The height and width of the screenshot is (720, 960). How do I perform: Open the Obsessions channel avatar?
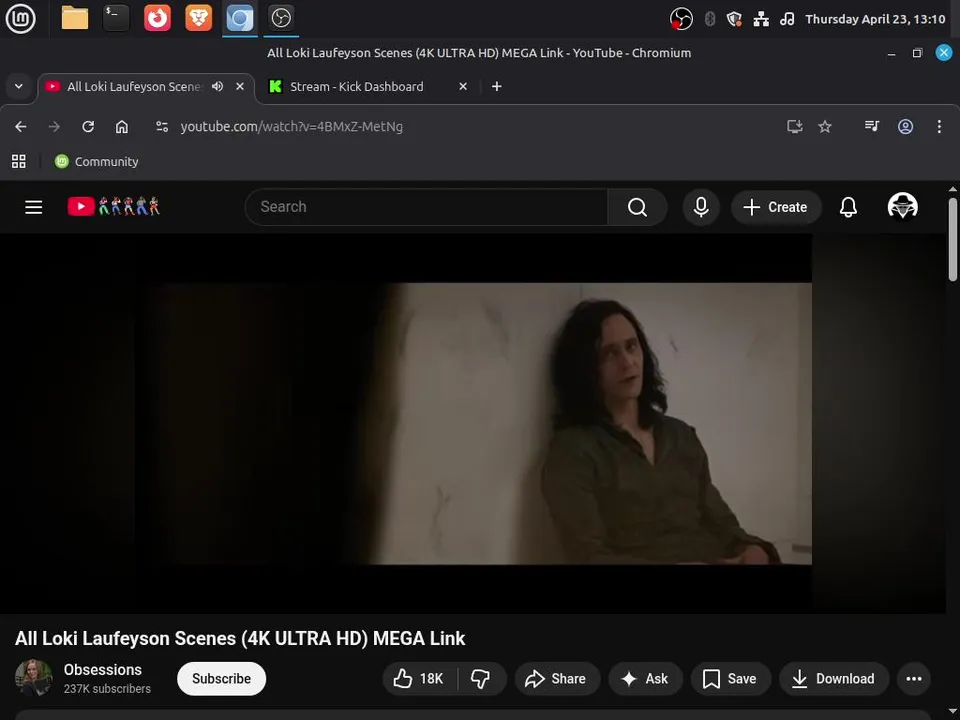34,678
